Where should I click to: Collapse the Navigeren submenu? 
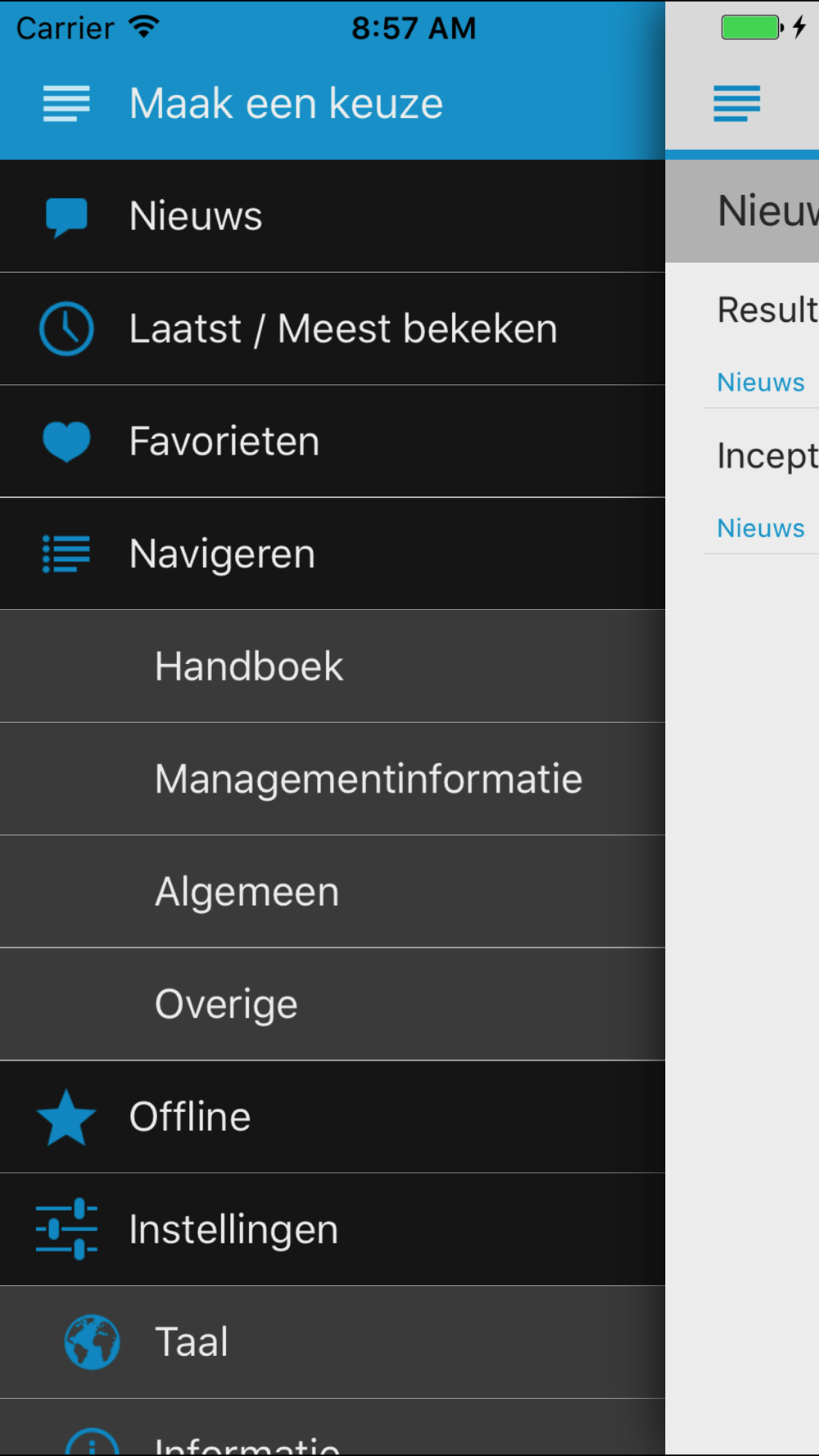[x=333, y=554]
